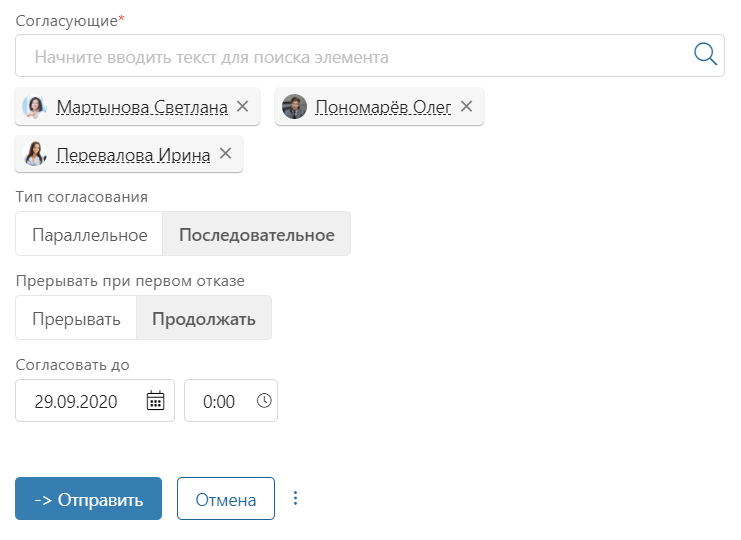The image size is (741, 540).
Task: Click Пономарёв Олег avatar
Action: click(294, 107)
